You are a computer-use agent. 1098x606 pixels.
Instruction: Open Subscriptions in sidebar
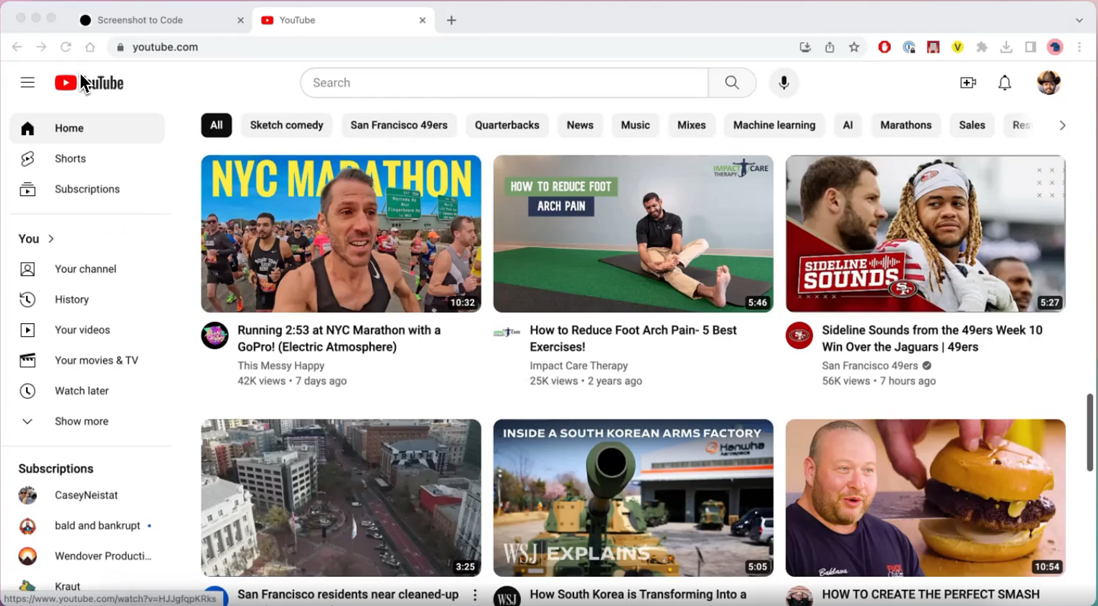87,189
